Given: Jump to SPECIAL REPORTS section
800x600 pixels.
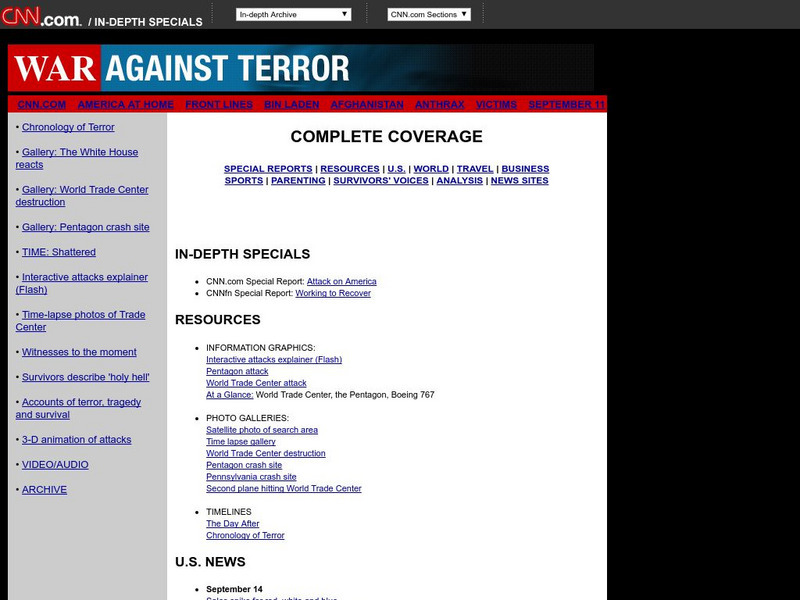Looking at the screenshot, I should (268, 169).
